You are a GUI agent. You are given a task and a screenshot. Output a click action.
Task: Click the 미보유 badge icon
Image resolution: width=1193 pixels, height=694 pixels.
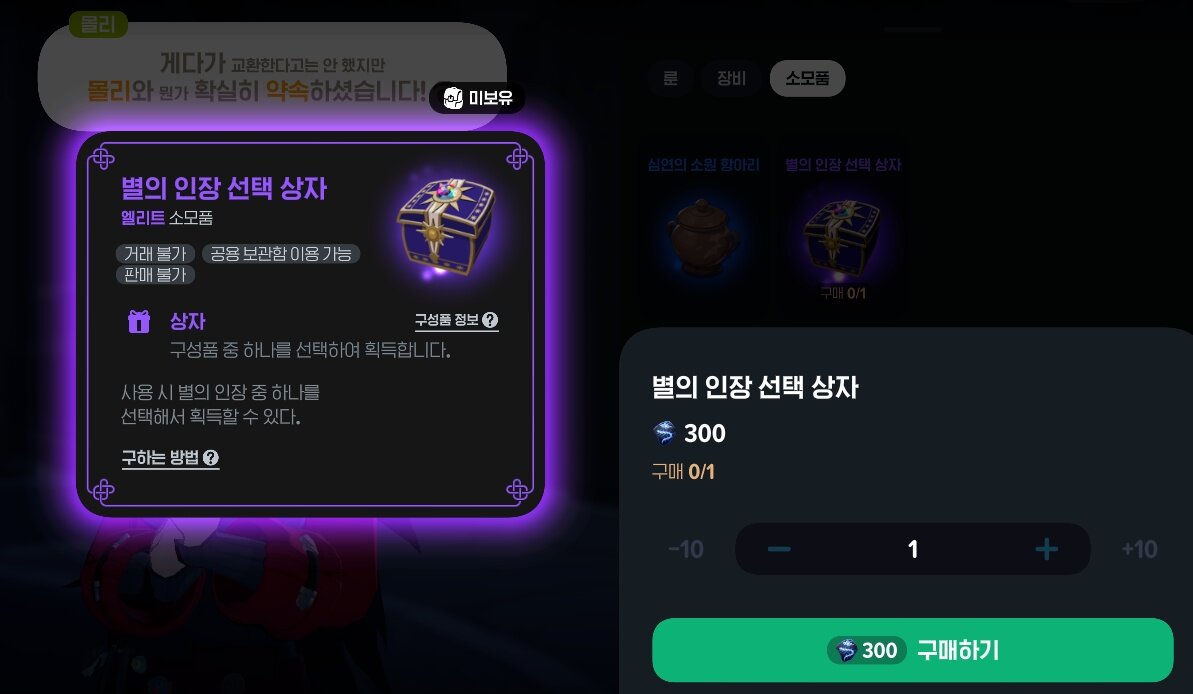pyautogui.click(x=453, y=98)
